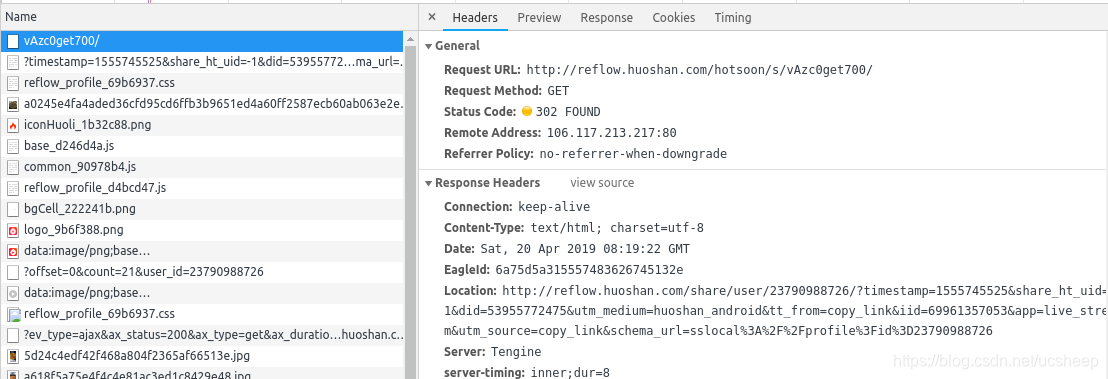Viewport: 1108px width, 379px height.
Task: Click the Request Method GET value
Action: click(x=558, y=91)
